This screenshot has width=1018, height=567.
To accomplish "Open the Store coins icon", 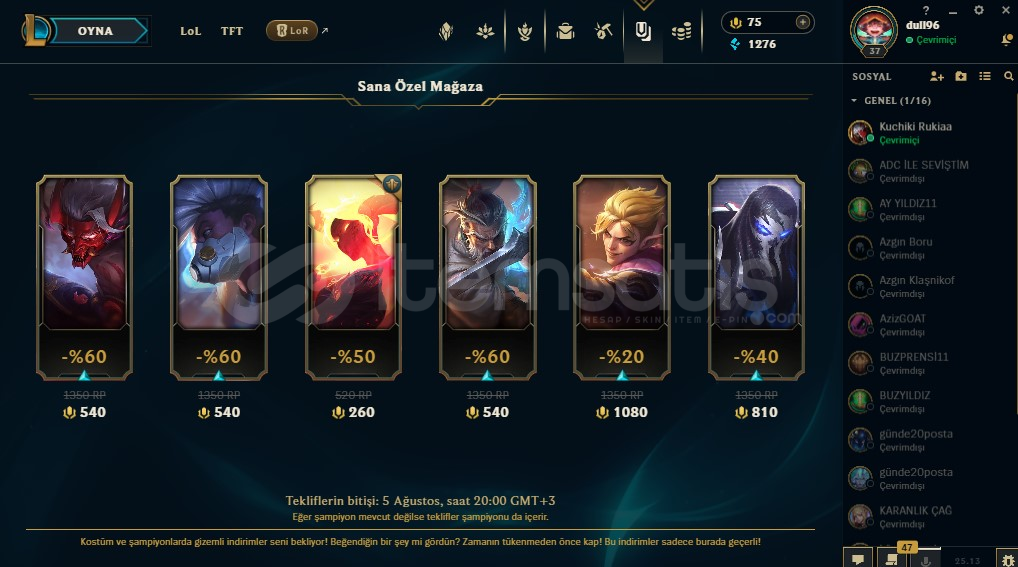I will pos(681,31).
